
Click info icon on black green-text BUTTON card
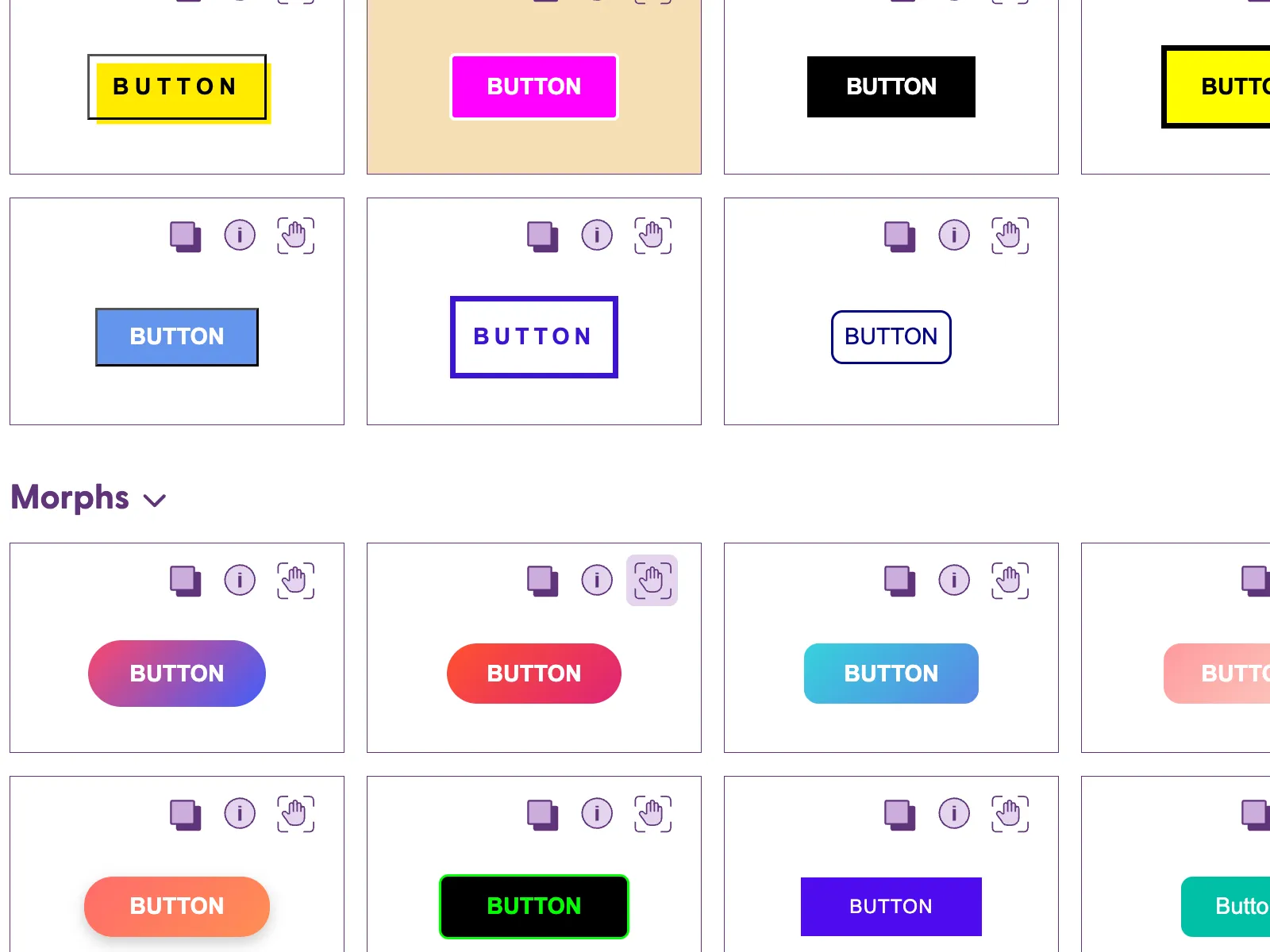pos(597,813)
